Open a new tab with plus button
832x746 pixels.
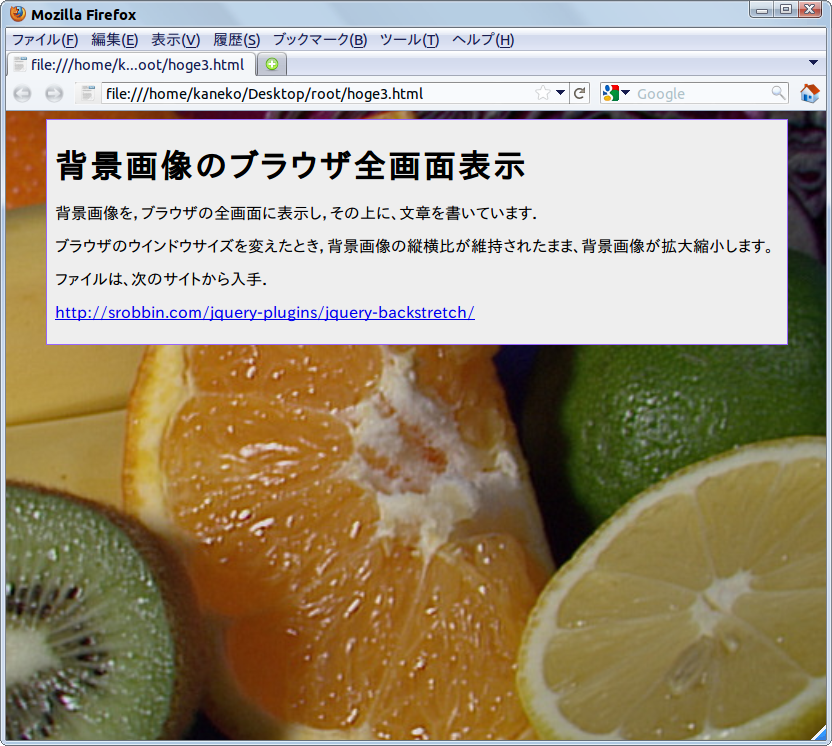[x=272, y=64]
